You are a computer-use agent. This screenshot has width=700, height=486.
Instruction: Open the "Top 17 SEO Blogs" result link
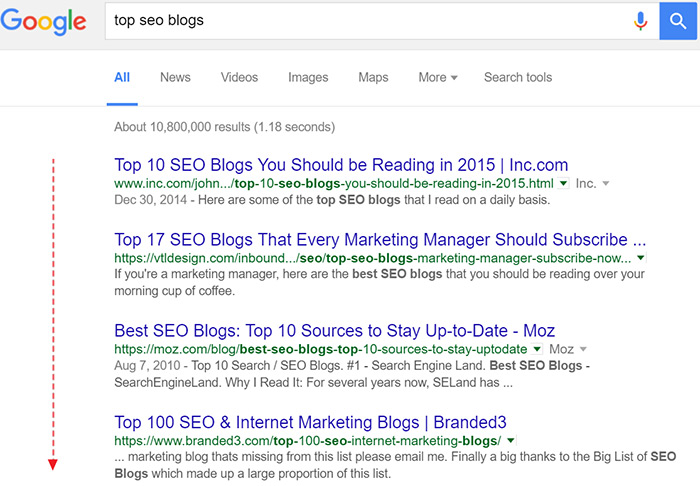380,240
